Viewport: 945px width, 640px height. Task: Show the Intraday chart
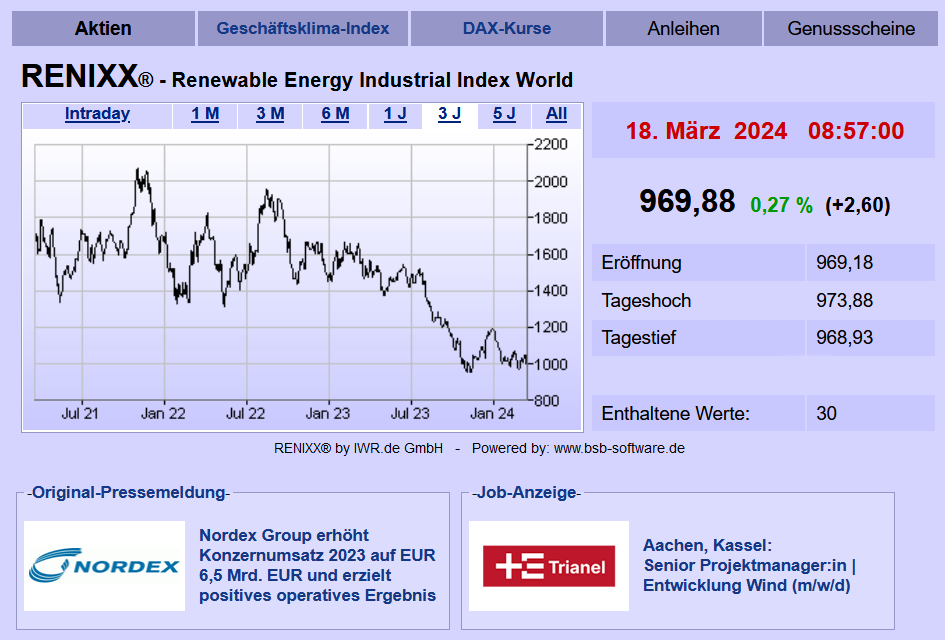(x=97, y=114)
